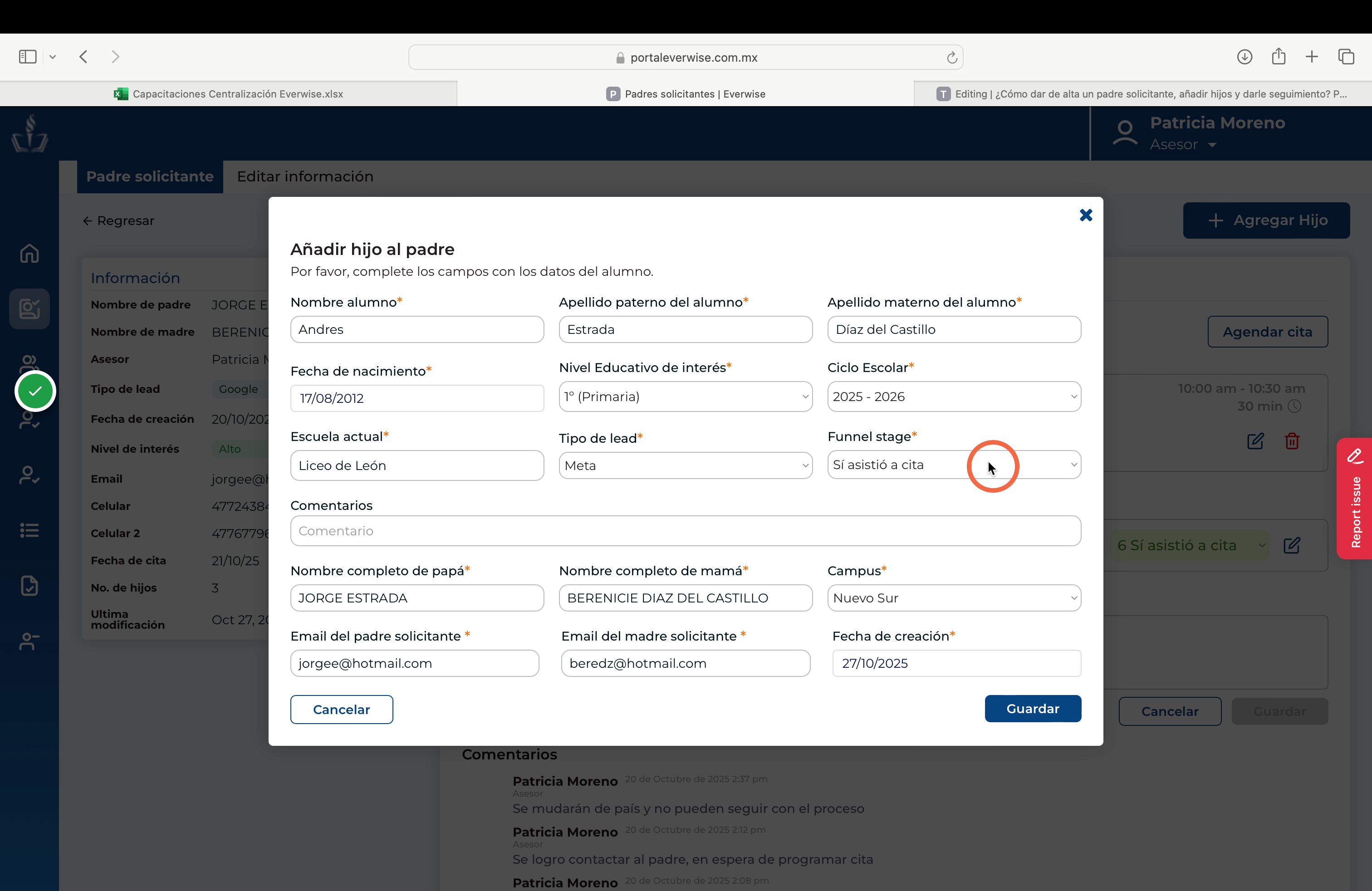
Task: Click the Fecha de creación date field
Action: point(956,663)
